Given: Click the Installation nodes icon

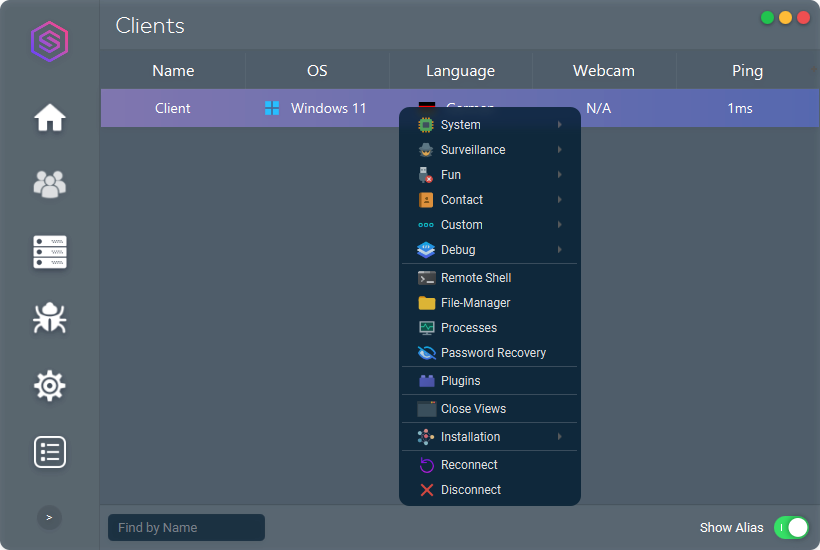Looking at the screenshot, I should pyautogui.click(x=426, y=437).
